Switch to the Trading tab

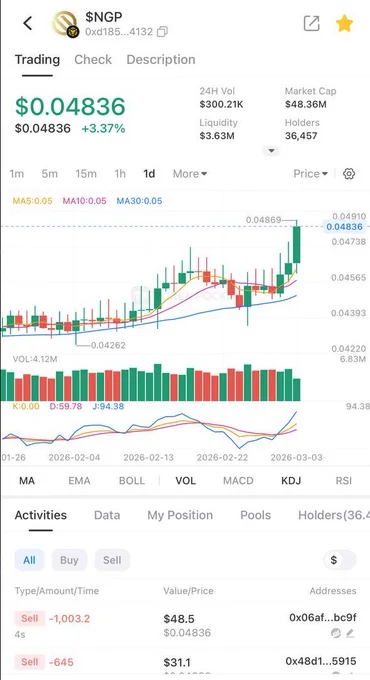[37, 59]
